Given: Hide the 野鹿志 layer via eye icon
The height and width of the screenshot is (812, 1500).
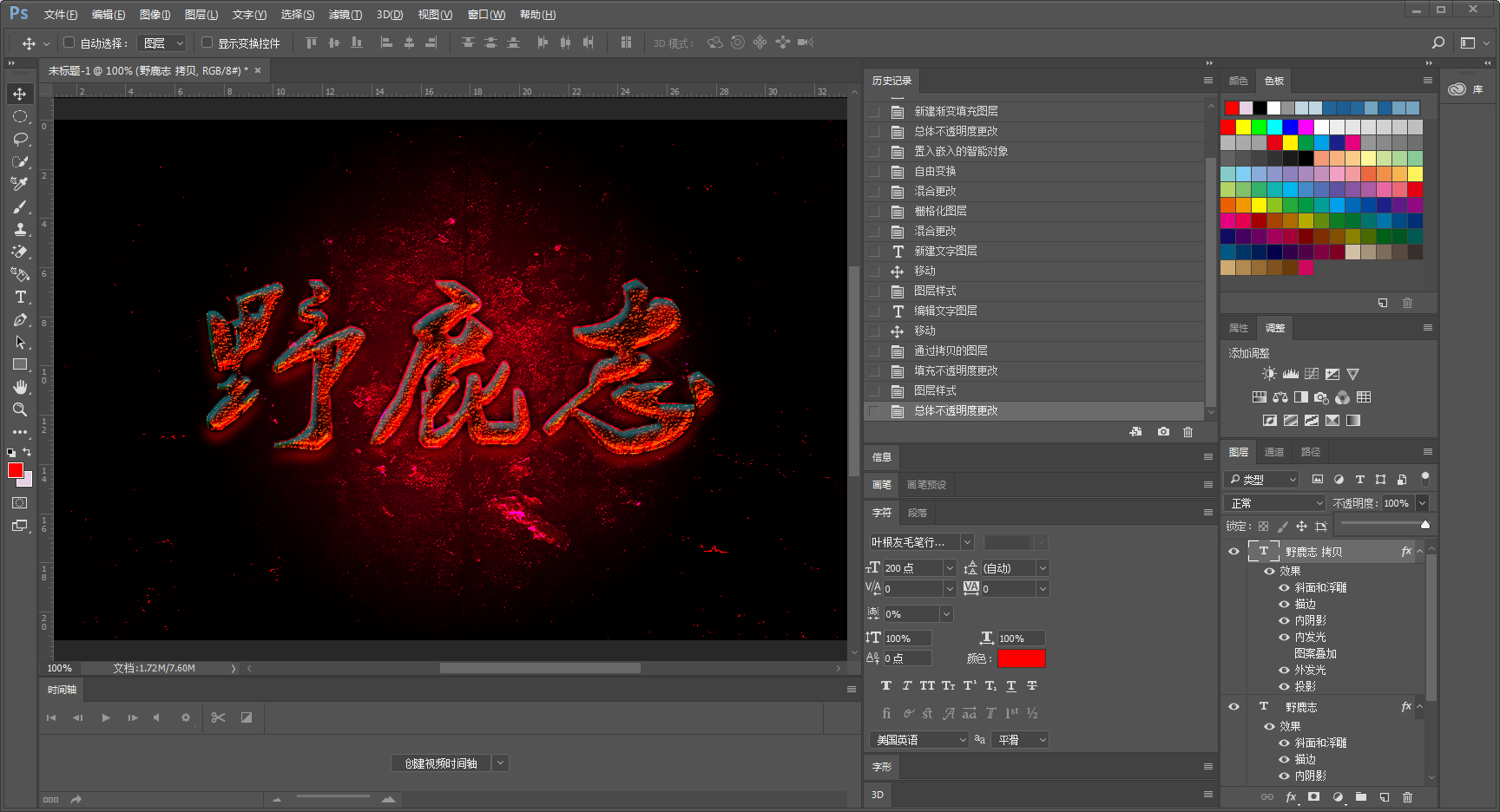Looking at the screenshot, I should tap(1234, 706).
